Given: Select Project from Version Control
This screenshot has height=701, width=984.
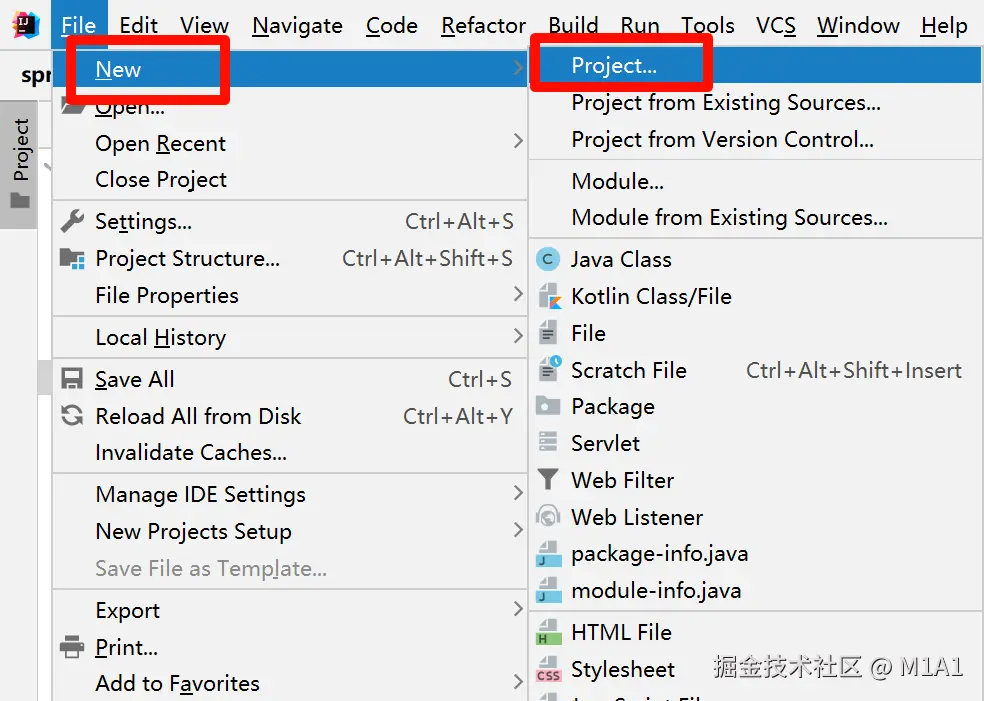Looking at the screenshot, I should (x=722, y=140).
